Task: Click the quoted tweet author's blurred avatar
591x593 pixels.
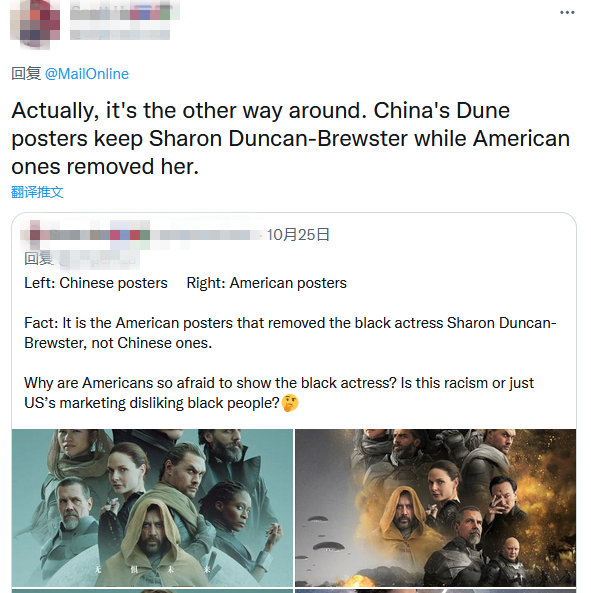Action: (35, 235)
